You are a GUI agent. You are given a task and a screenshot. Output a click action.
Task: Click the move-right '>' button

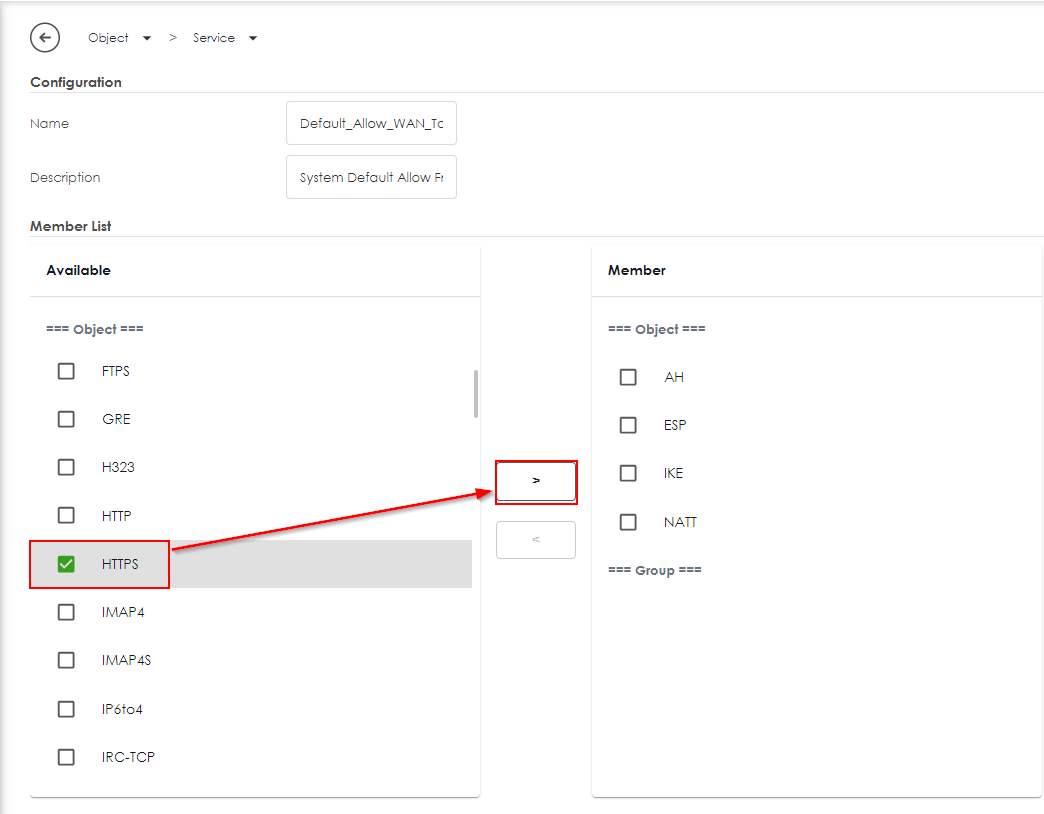(x=536, y=481)
